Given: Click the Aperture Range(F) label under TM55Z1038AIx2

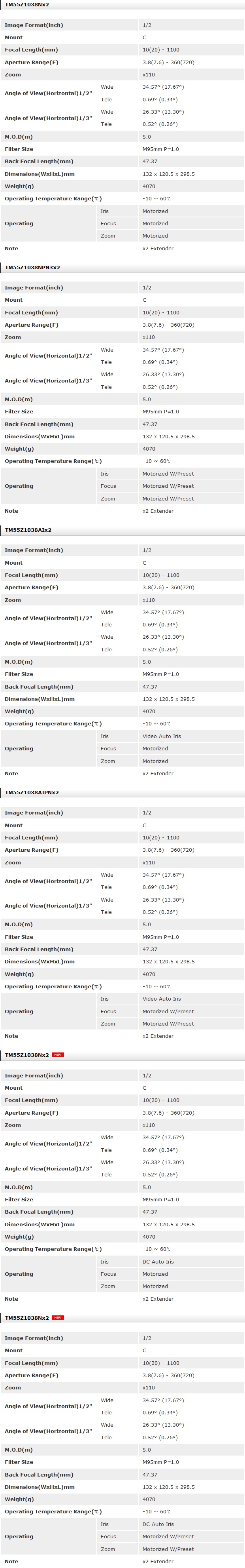Looking at the screenshot, I should pyautogui.click(x=31, y=587).
